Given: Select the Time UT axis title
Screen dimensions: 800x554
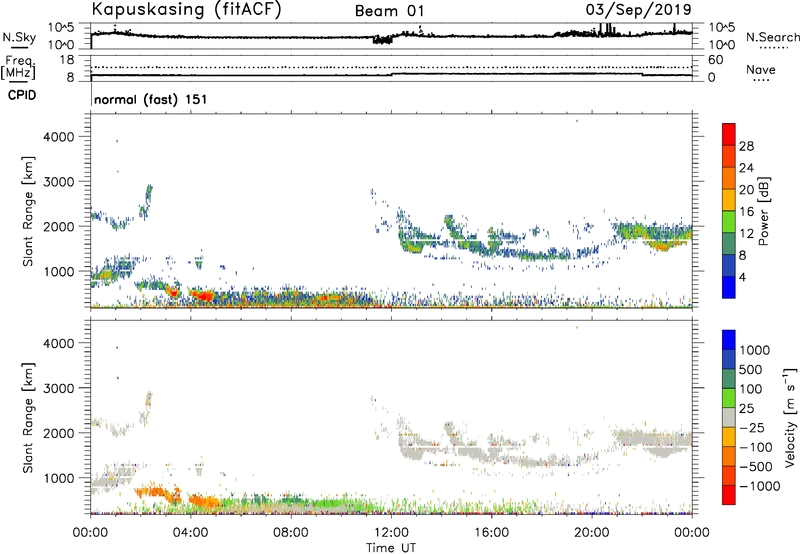Looking at the screenshot, I should click(391, 548).
